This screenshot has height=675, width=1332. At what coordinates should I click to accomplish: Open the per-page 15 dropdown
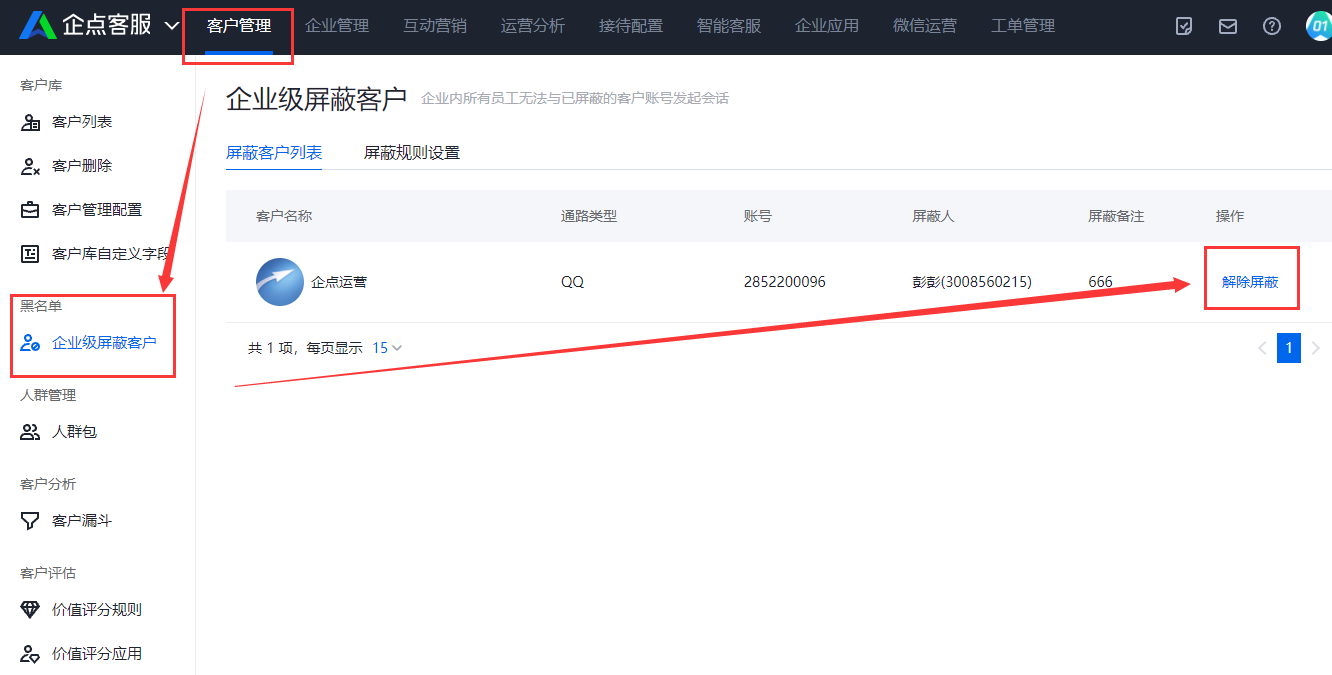click(x=387, y=348)
